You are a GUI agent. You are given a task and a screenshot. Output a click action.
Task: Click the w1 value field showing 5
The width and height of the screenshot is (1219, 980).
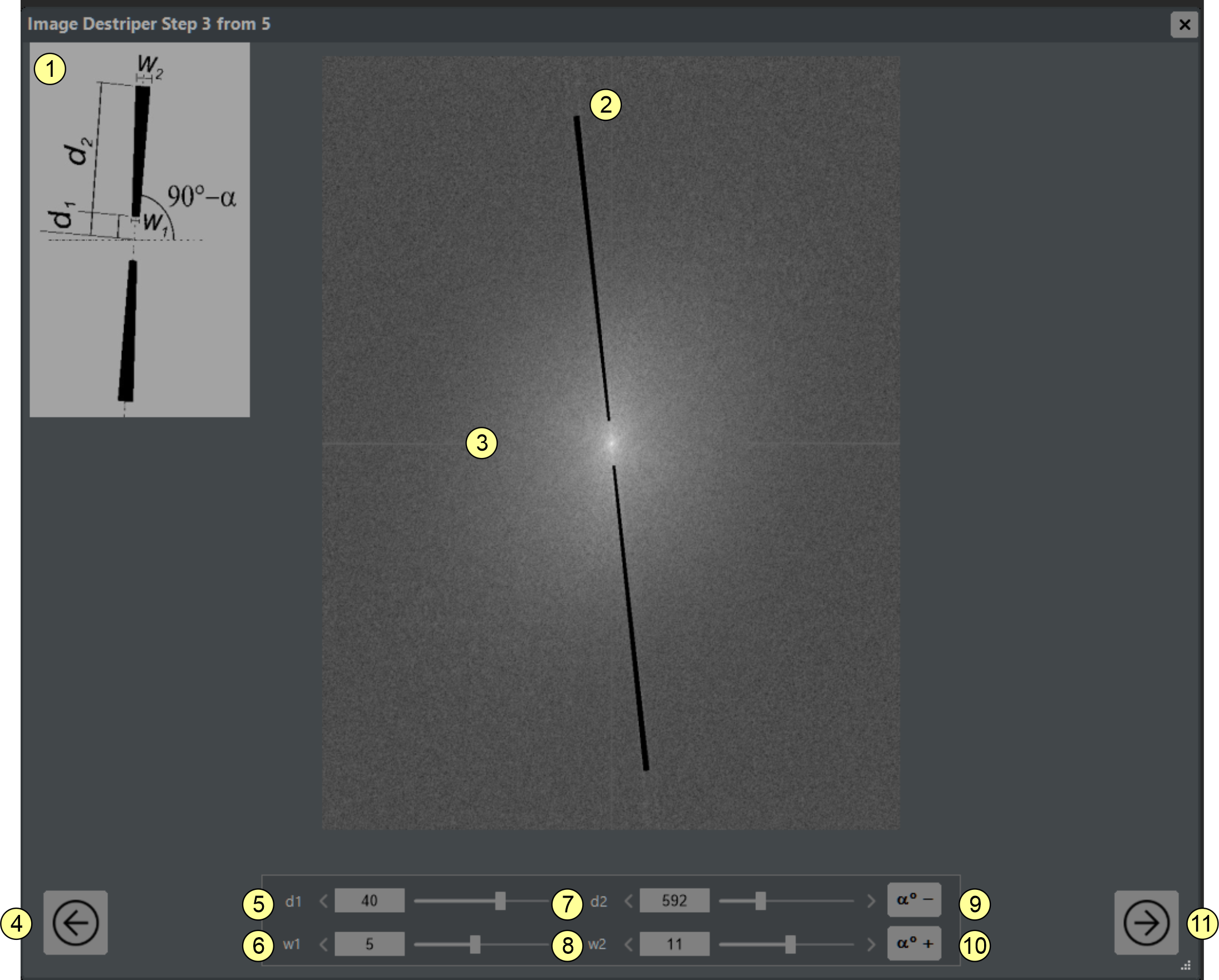click(x=369, y=944)
